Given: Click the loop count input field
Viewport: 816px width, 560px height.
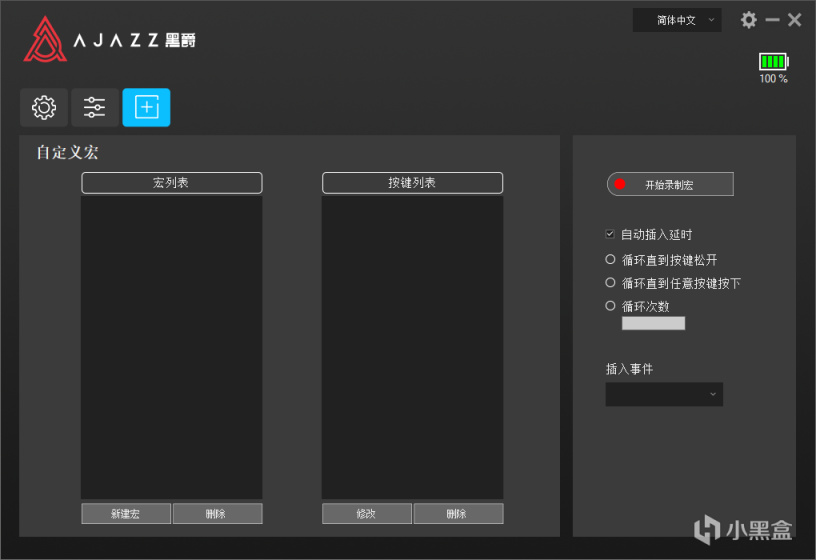Looking at the screenshot, I should [x=653, y=323].
